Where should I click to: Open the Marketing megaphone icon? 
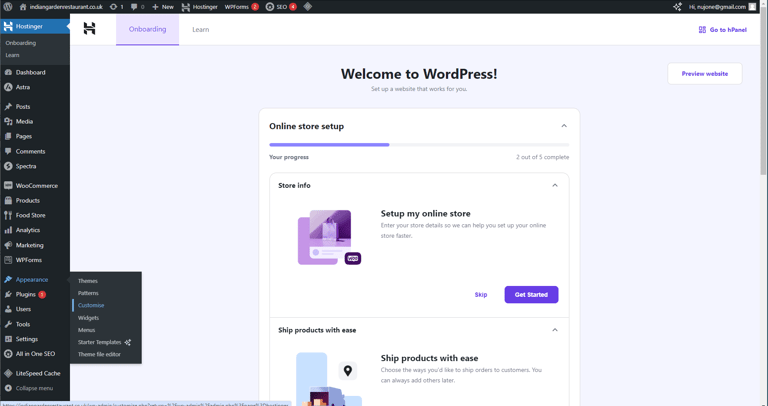pos(8,245)
